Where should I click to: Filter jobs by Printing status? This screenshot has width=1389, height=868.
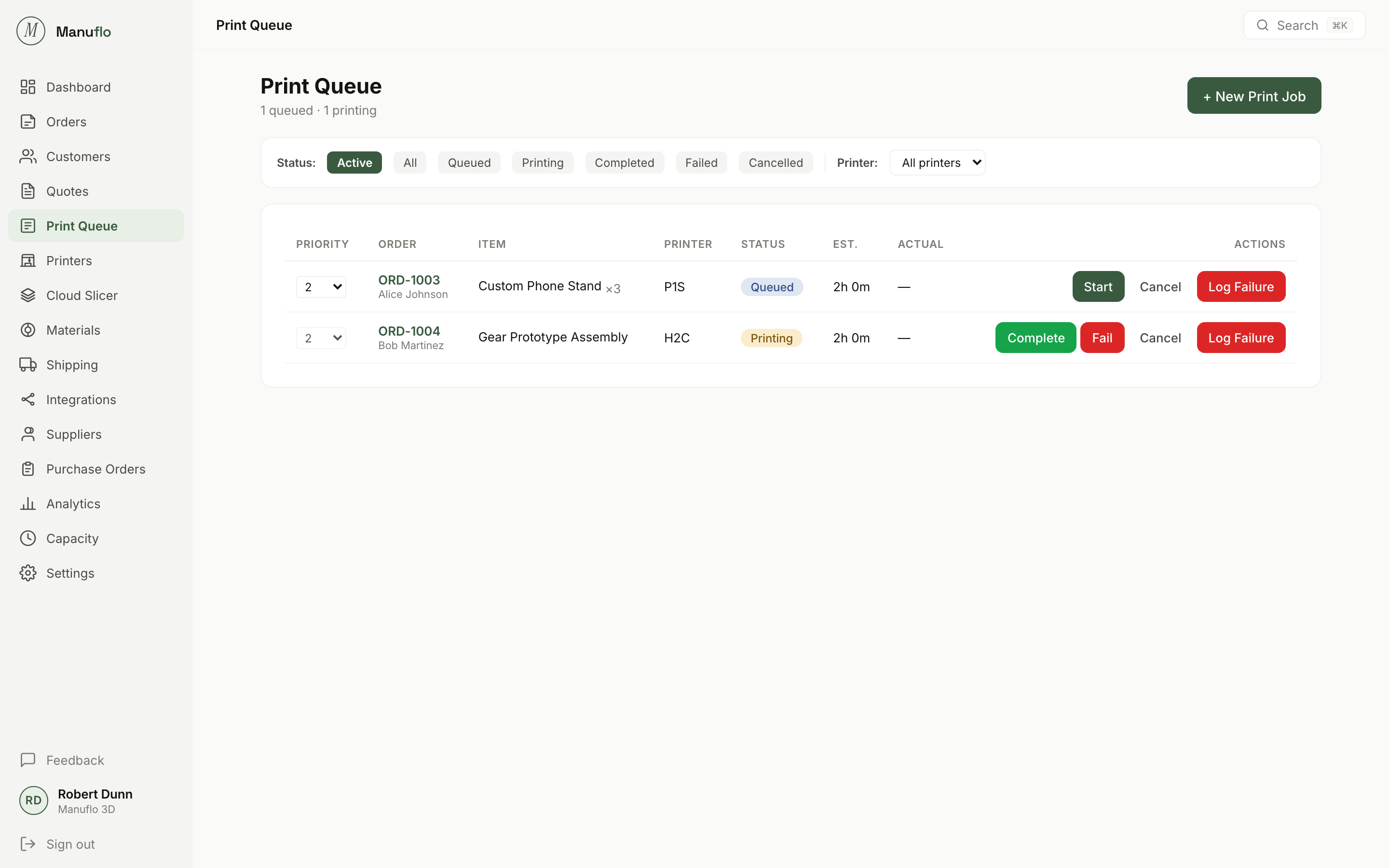(543, 163)
